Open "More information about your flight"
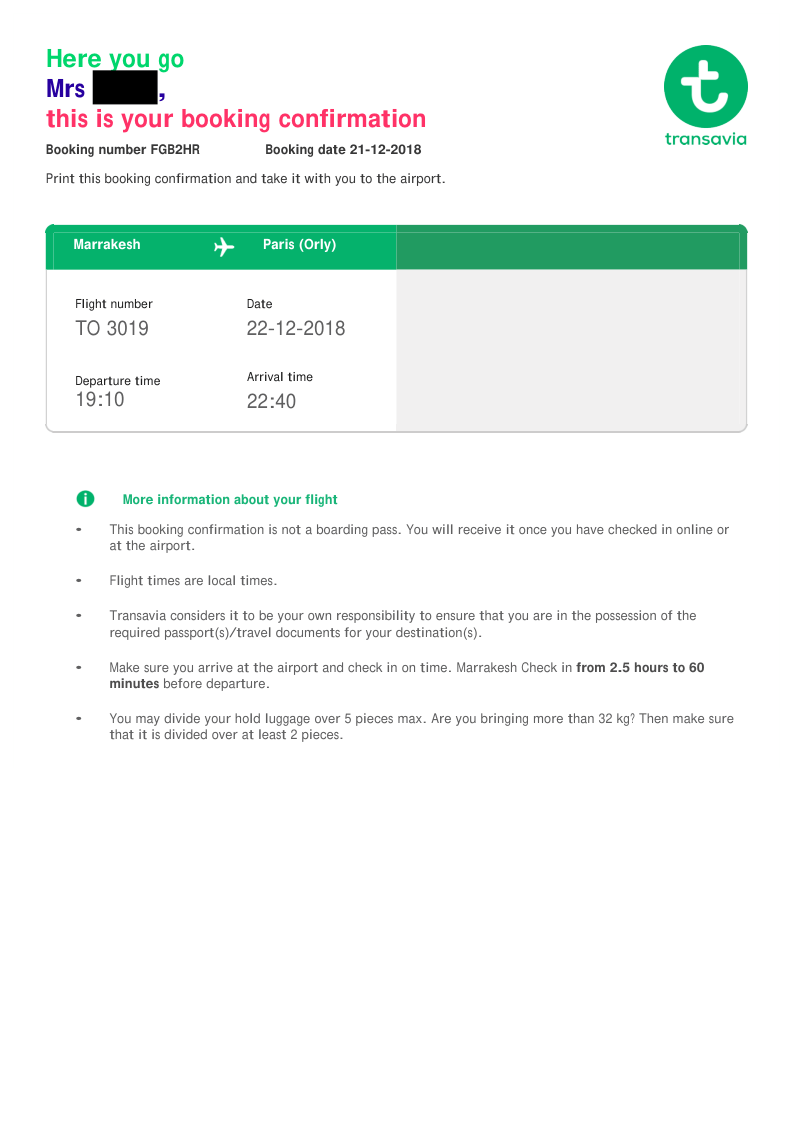The width and height of the screenshot is (793, 1123). tap(230, 500)
